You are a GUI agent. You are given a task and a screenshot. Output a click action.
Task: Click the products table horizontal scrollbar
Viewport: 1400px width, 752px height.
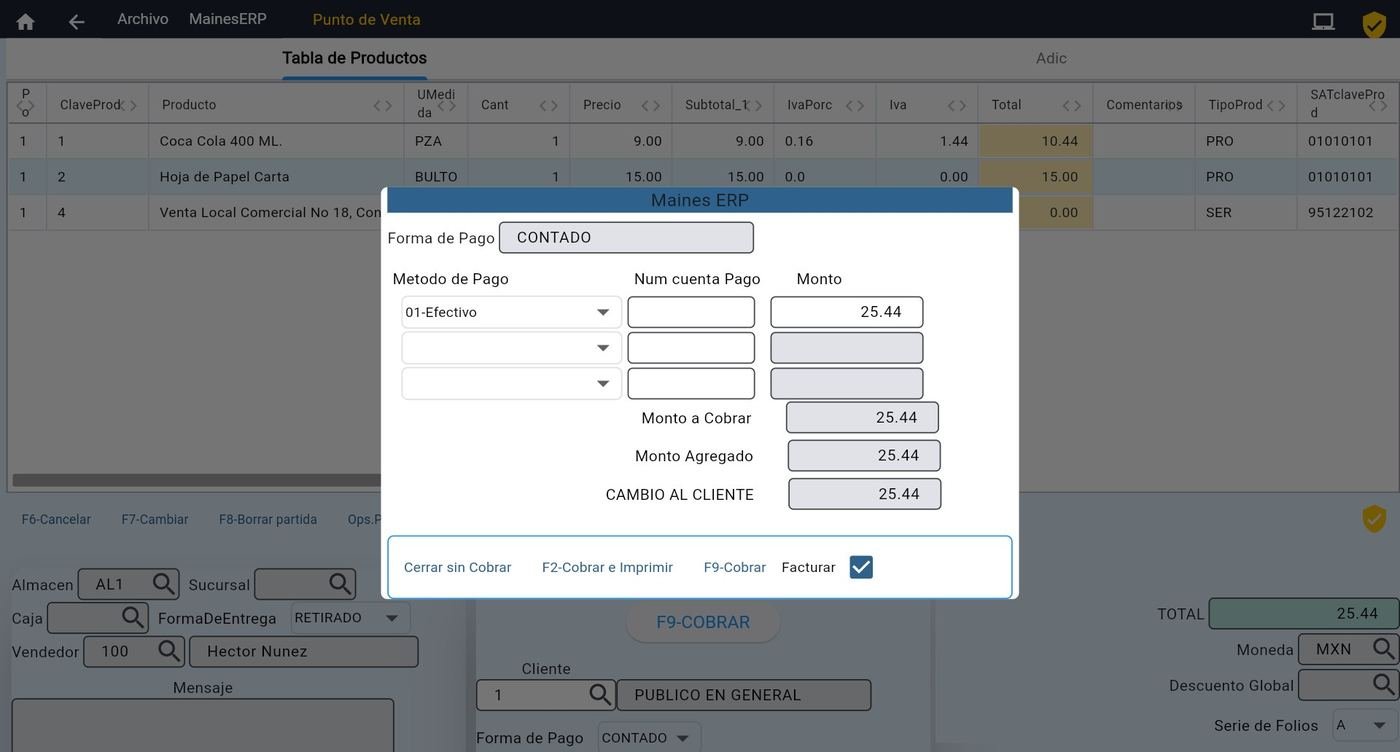tap(196, 480)
